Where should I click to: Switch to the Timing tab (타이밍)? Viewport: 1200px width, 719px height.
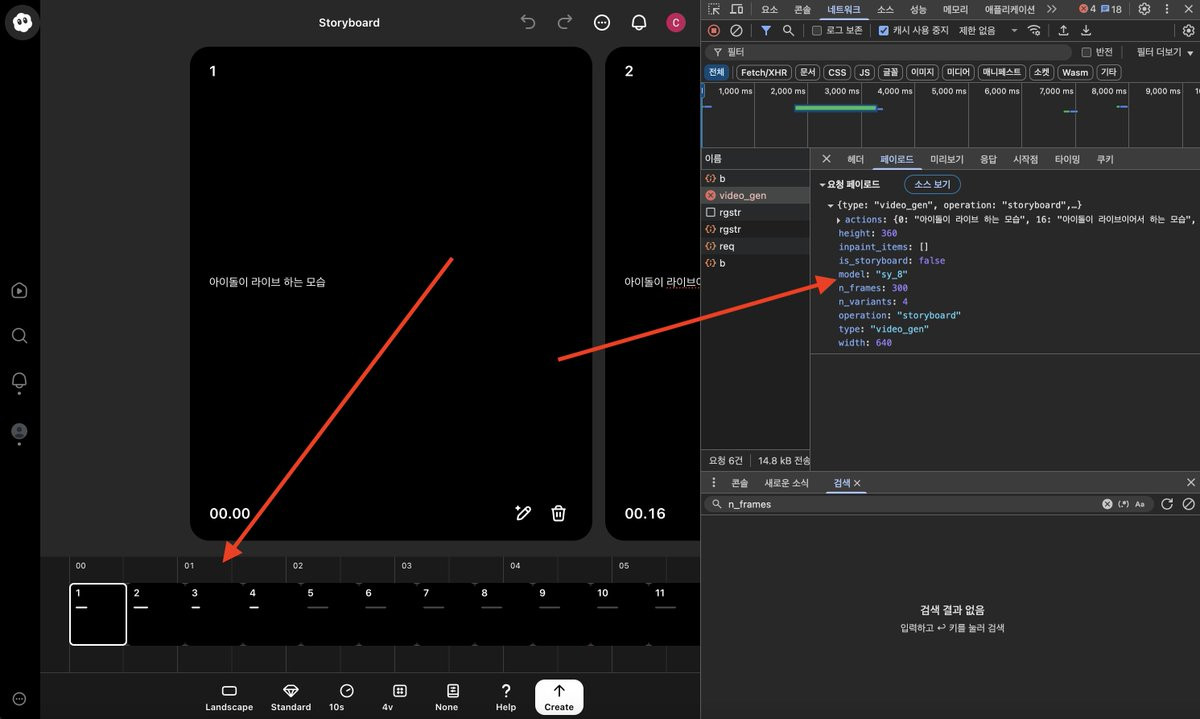click(1067, 159)
